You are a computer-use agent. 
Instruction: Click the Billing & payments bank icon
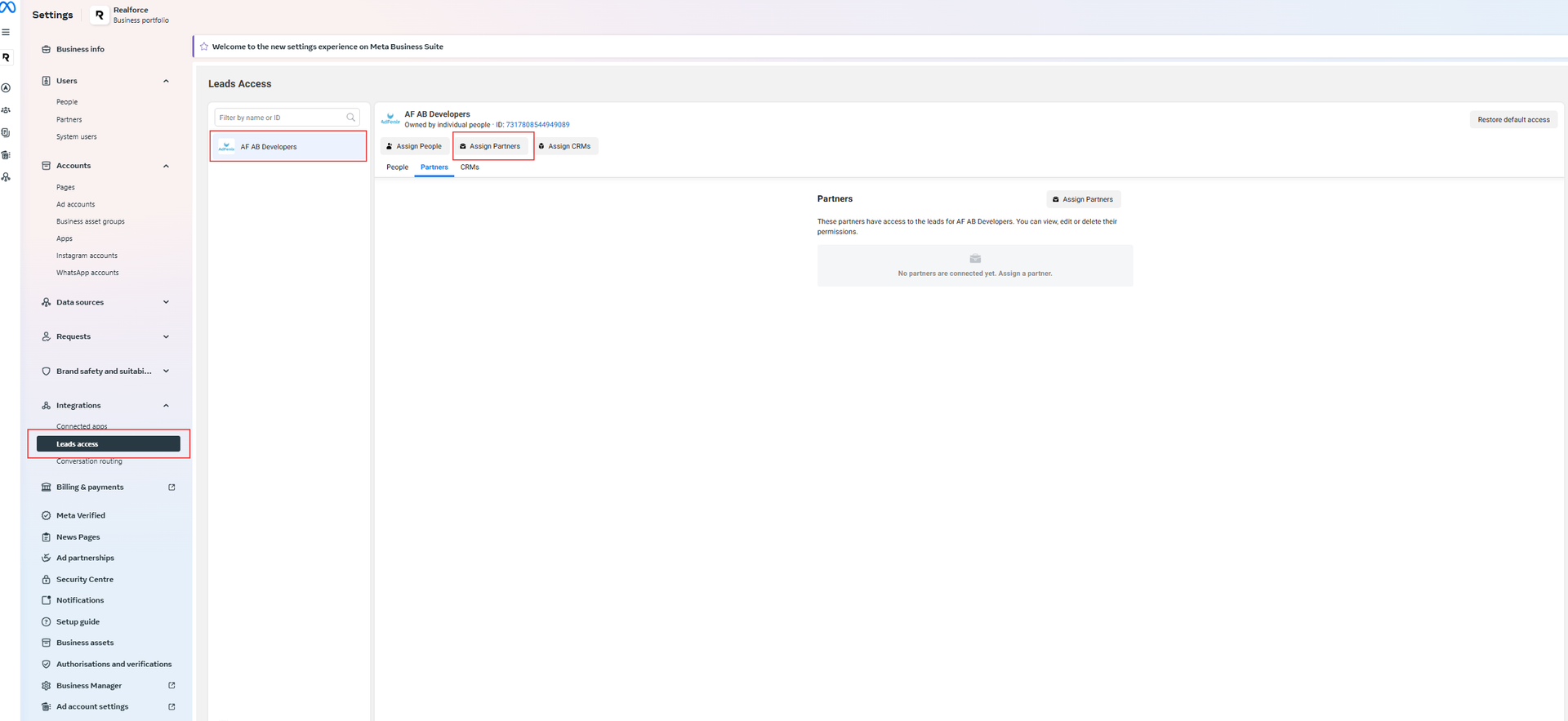(46, 487)
